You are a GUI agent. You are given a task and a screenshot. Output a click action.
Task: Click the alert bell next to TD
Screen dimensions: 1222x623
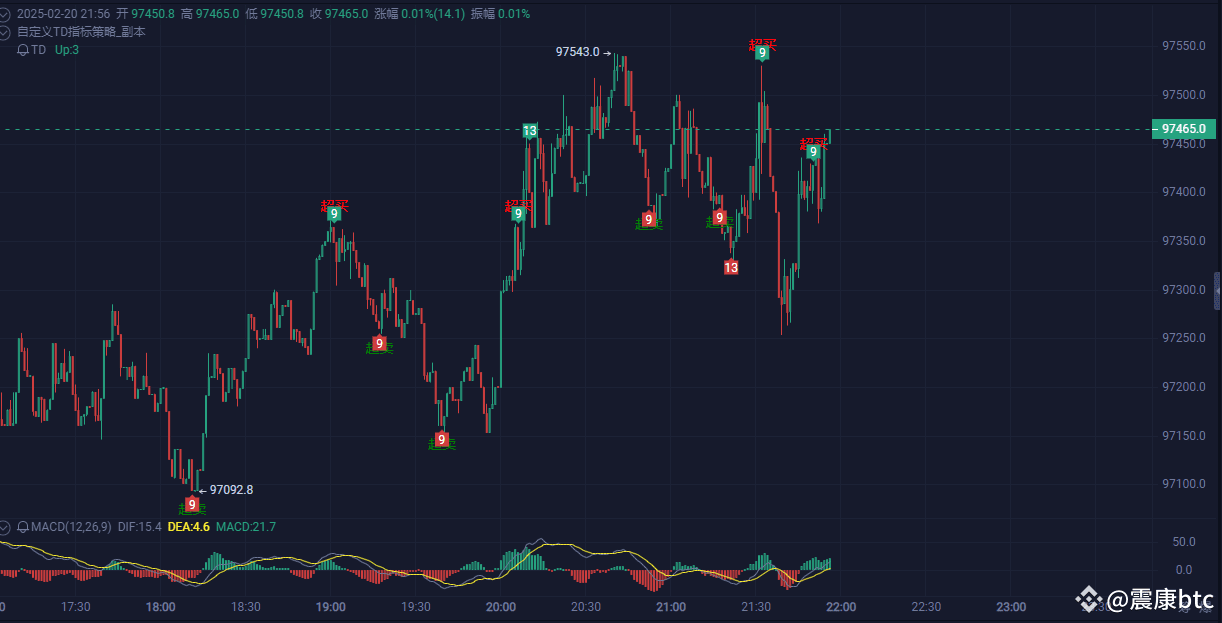pyautogui.click(x=23, y=49)
